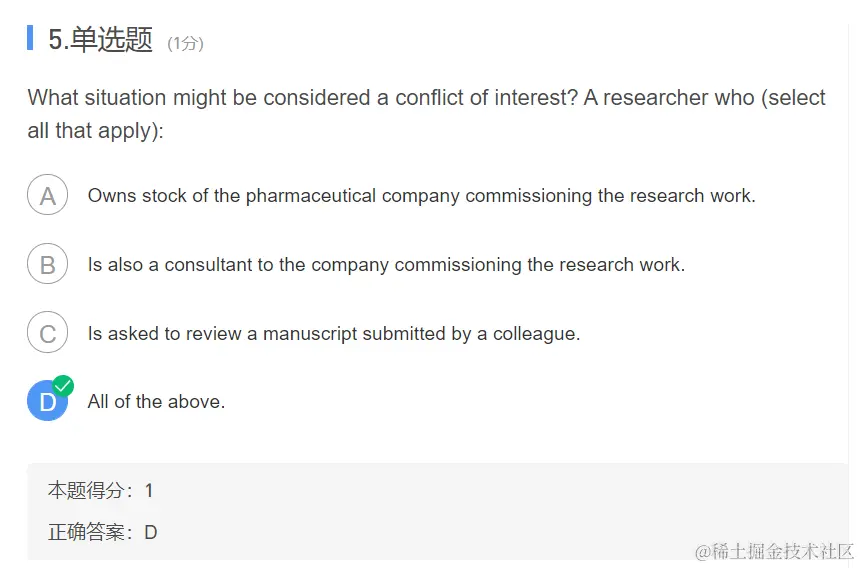This screenshot has width=861, height=568.
Task: Click the "5.单选题" question heading
Action: [x=100, y=39]
